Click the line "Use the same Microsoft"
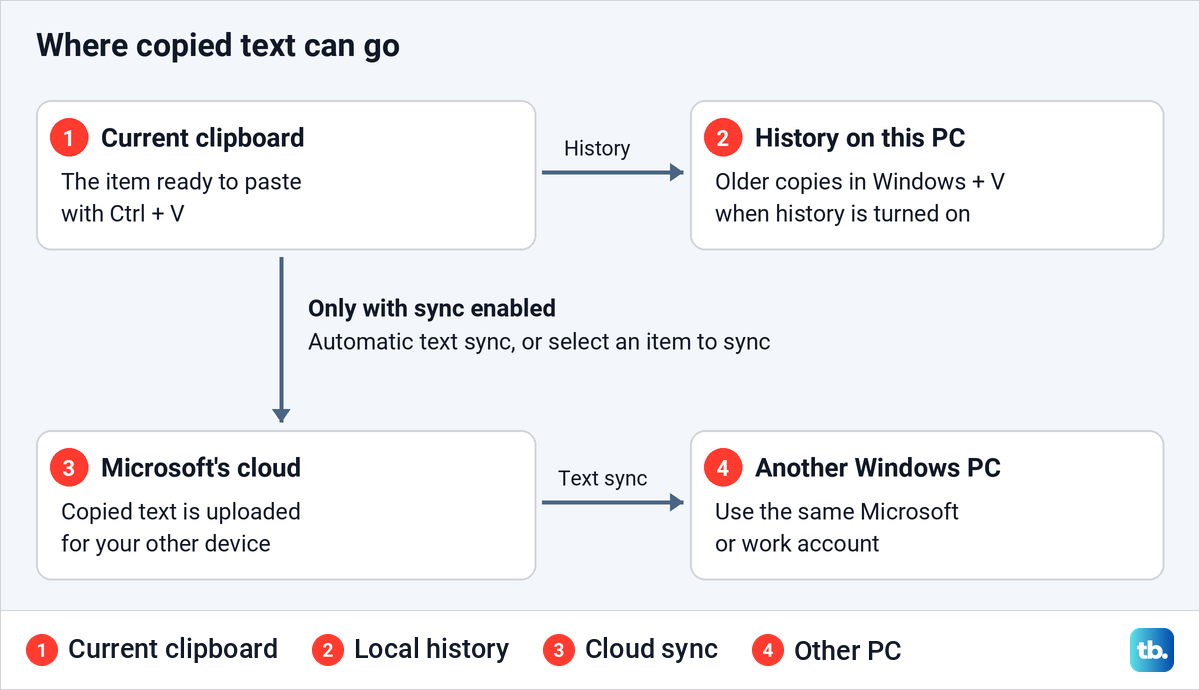The width and height of the screenshot is (1200, 690). 837,512
